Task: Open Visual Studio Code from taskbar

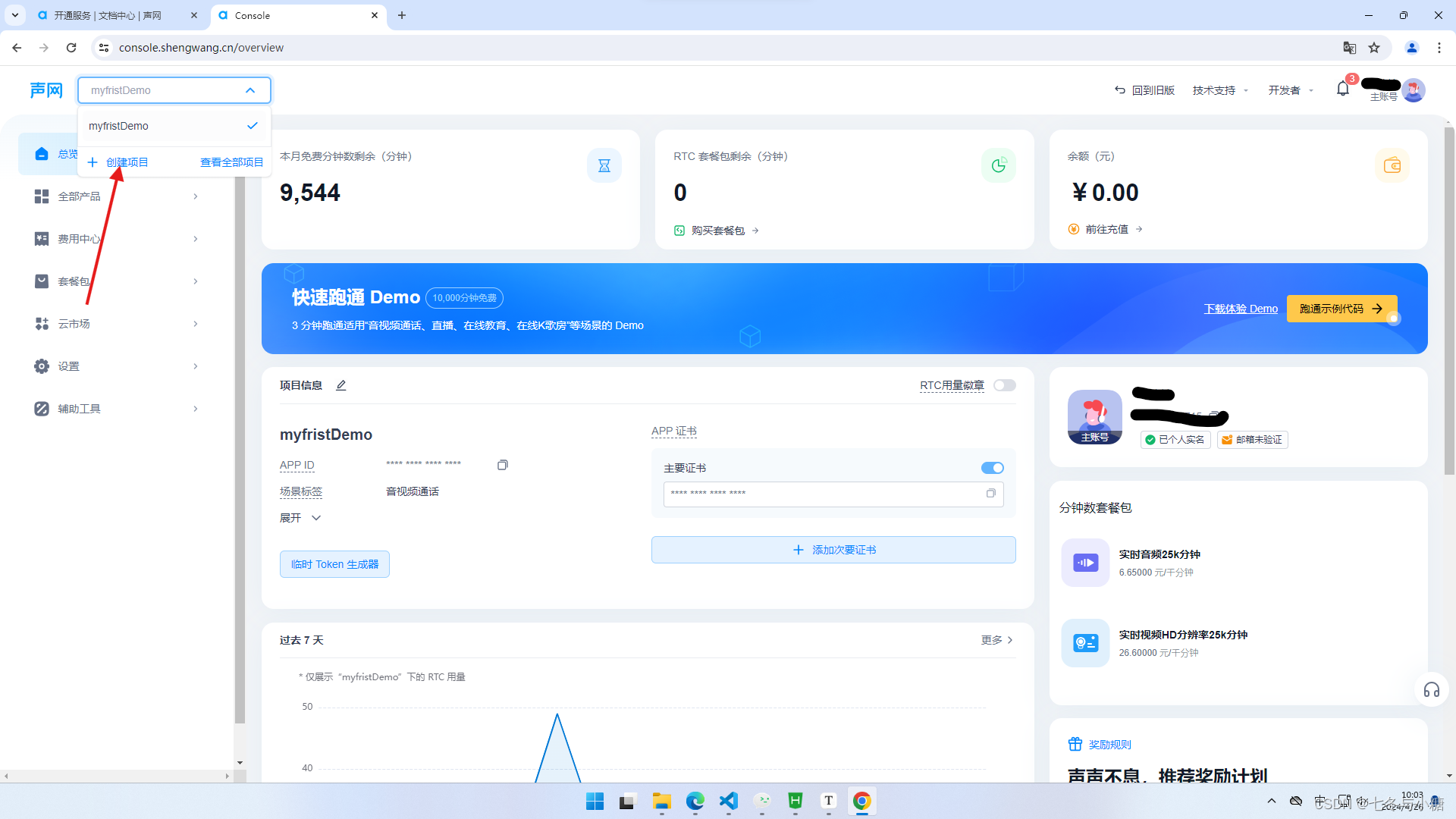Action: click(x=729, y=801)
